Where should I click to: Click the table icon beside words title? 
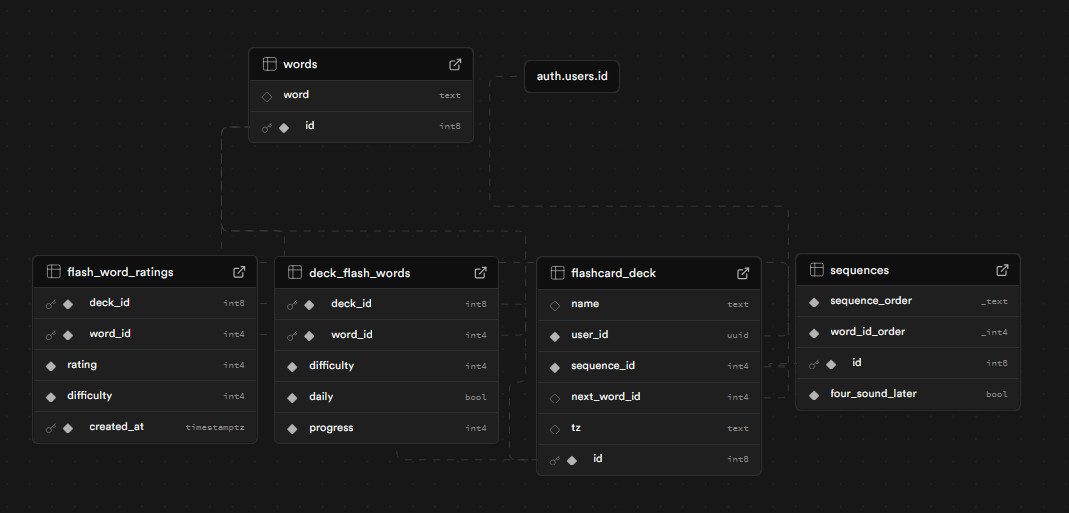point(269,64)
